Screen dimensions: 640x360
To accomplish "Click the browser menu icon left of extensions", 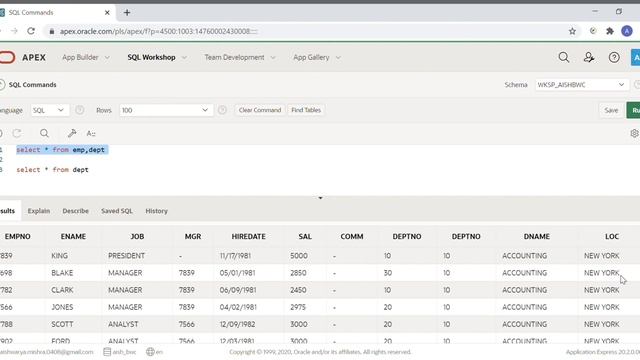I will [593, 31].
